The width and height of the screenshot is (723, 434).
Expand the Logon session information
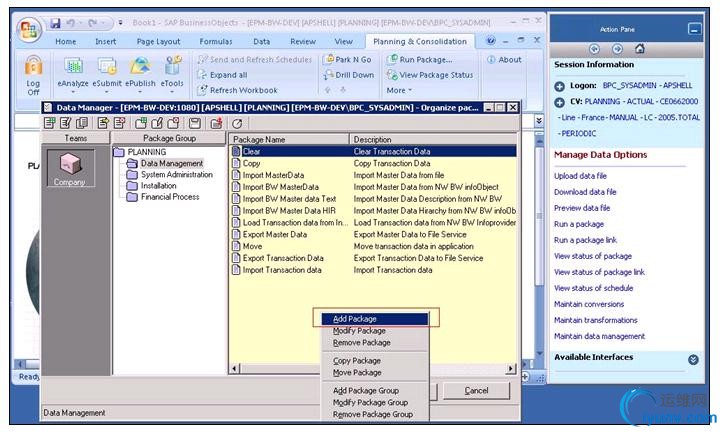(x=559, y=86)
